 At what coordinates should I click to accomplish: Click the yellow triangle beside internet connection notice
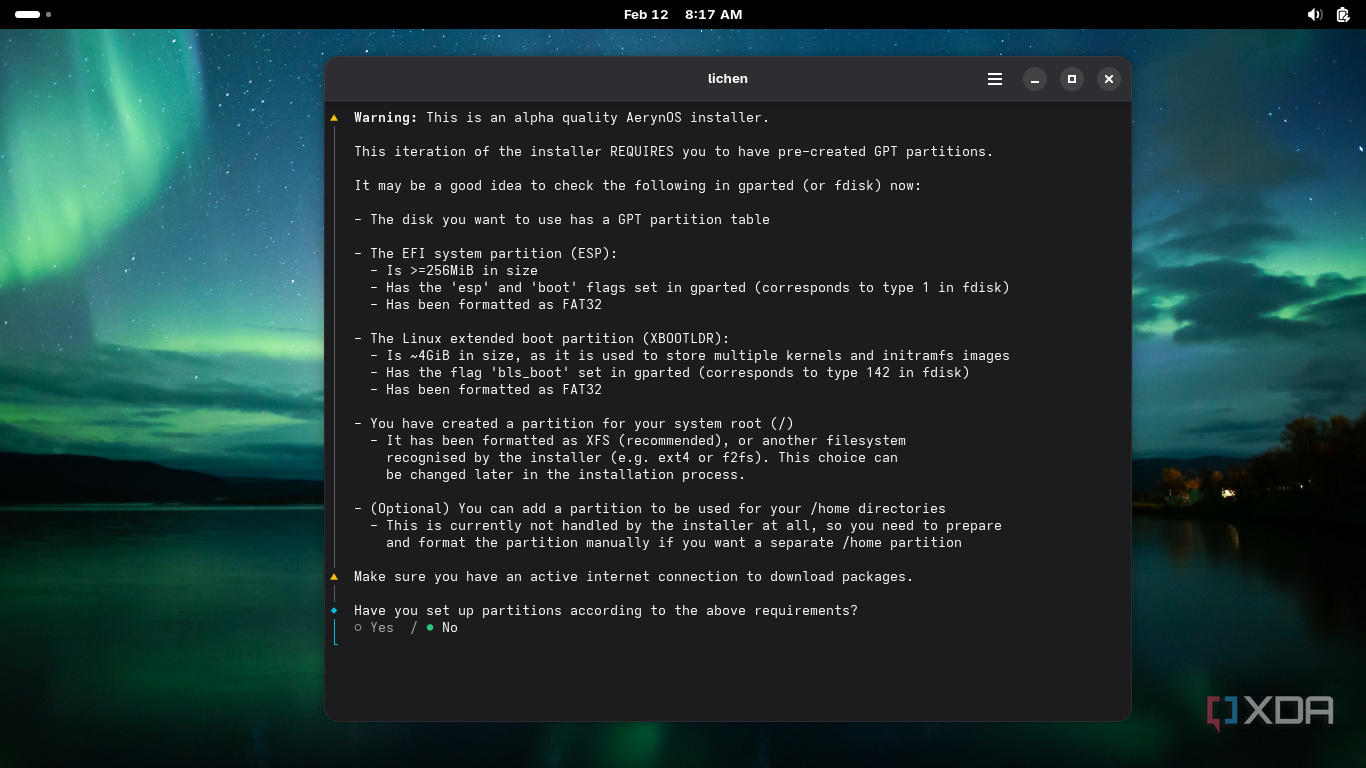pyautogui.click(x=334, y=577)
